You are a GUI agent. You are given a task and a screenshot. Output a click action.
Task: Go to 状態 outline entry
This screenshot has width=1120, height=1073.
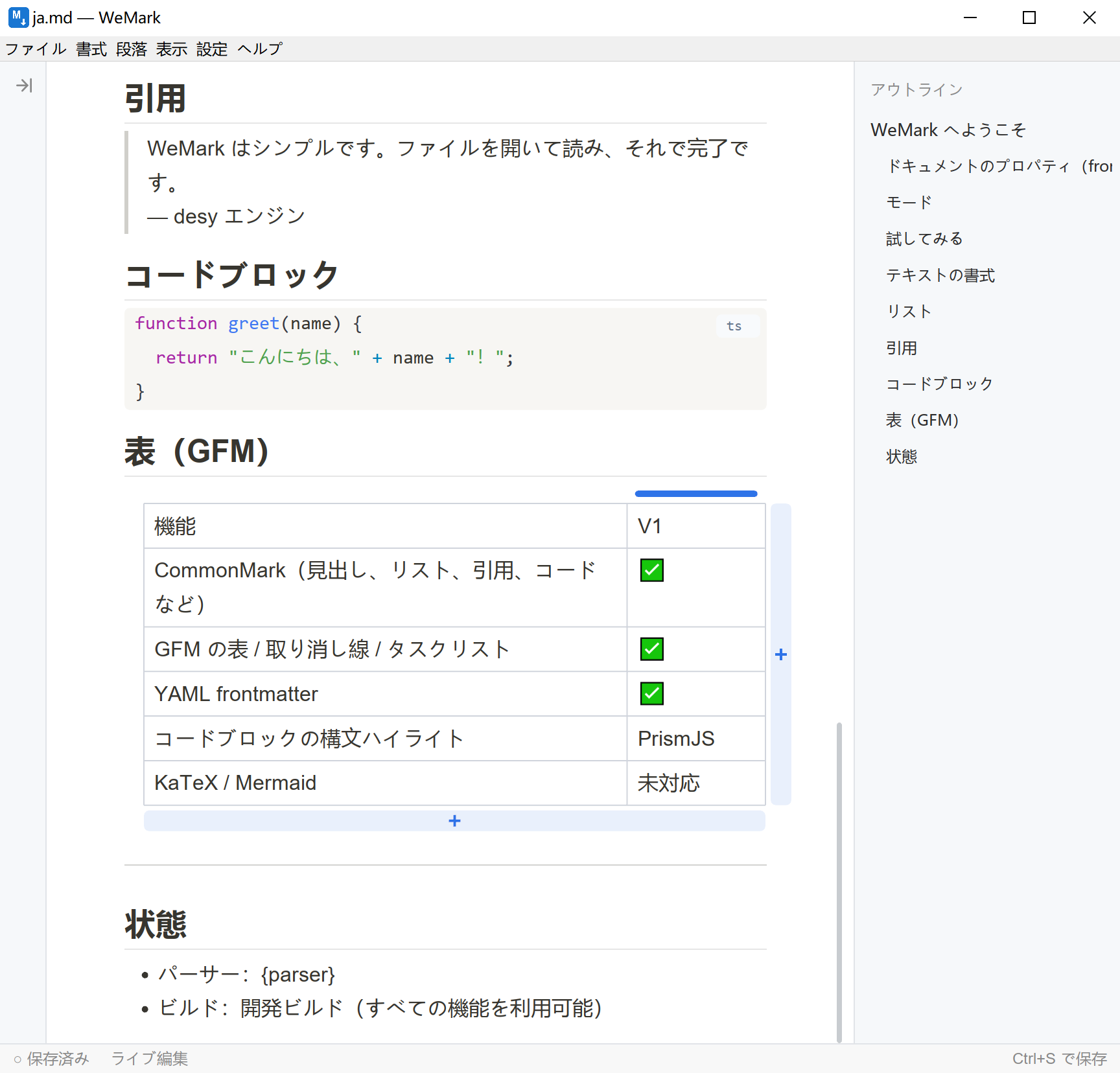[x=902, y=457]
